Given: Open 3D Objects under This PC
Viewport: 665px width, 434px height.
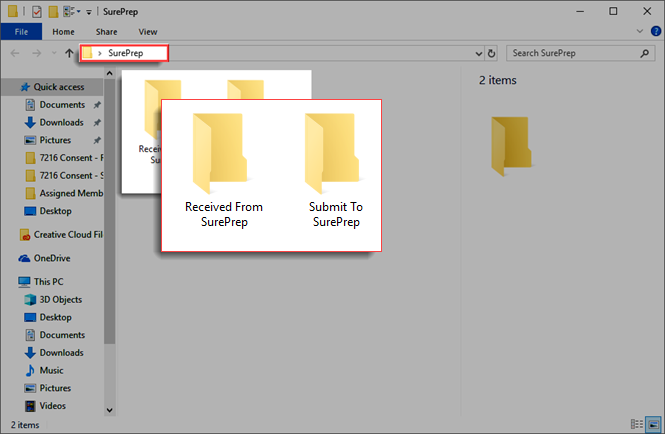Looking at the screenshot, I should tap(54, 300).
